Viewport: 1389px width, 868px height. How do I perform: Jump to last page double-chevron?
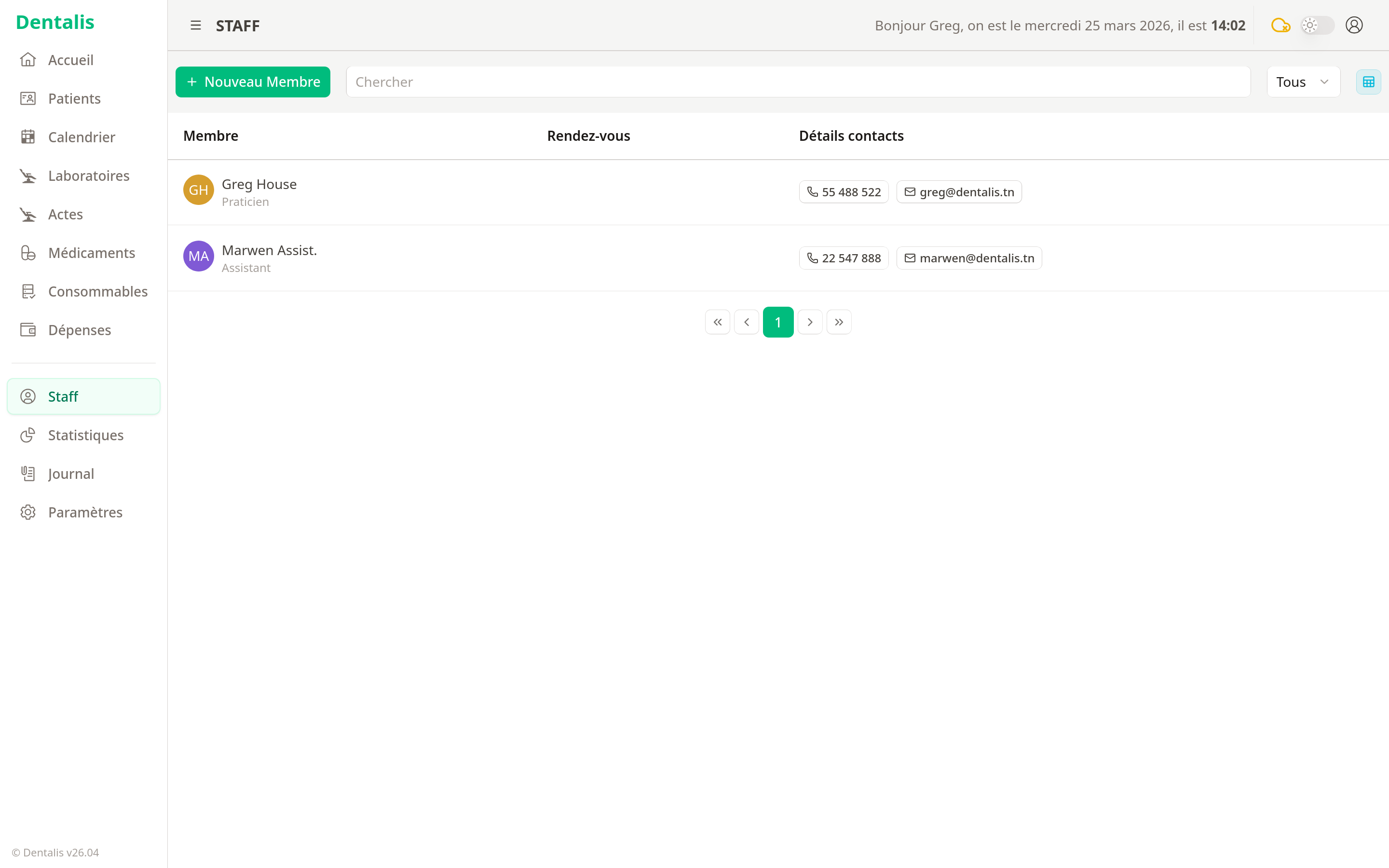coord(839,322)
